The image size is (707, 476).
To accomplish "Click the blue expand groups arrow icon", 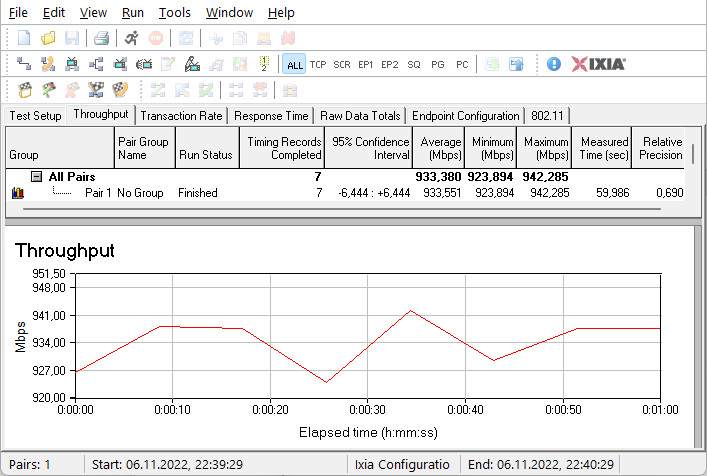I will point(516,64).
